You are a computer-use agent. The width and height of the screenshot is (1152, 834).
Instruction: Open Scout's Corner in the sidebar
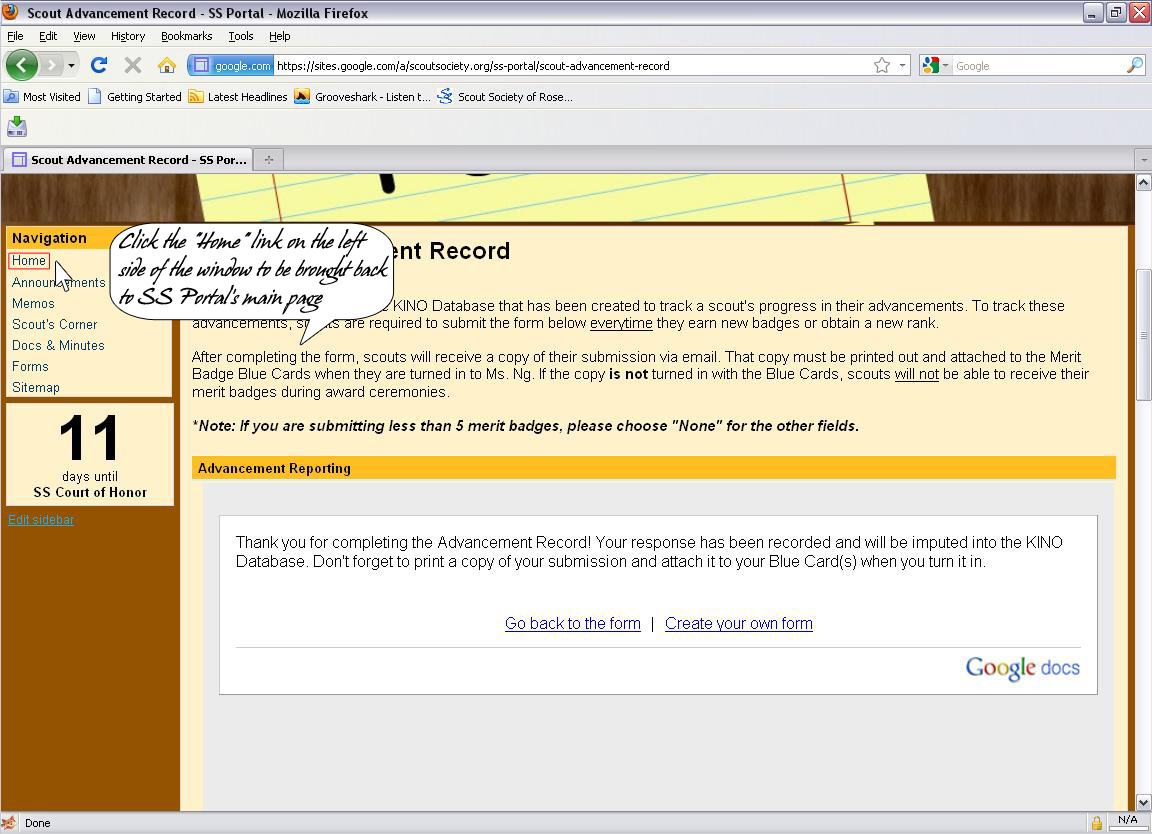[54, 325]
